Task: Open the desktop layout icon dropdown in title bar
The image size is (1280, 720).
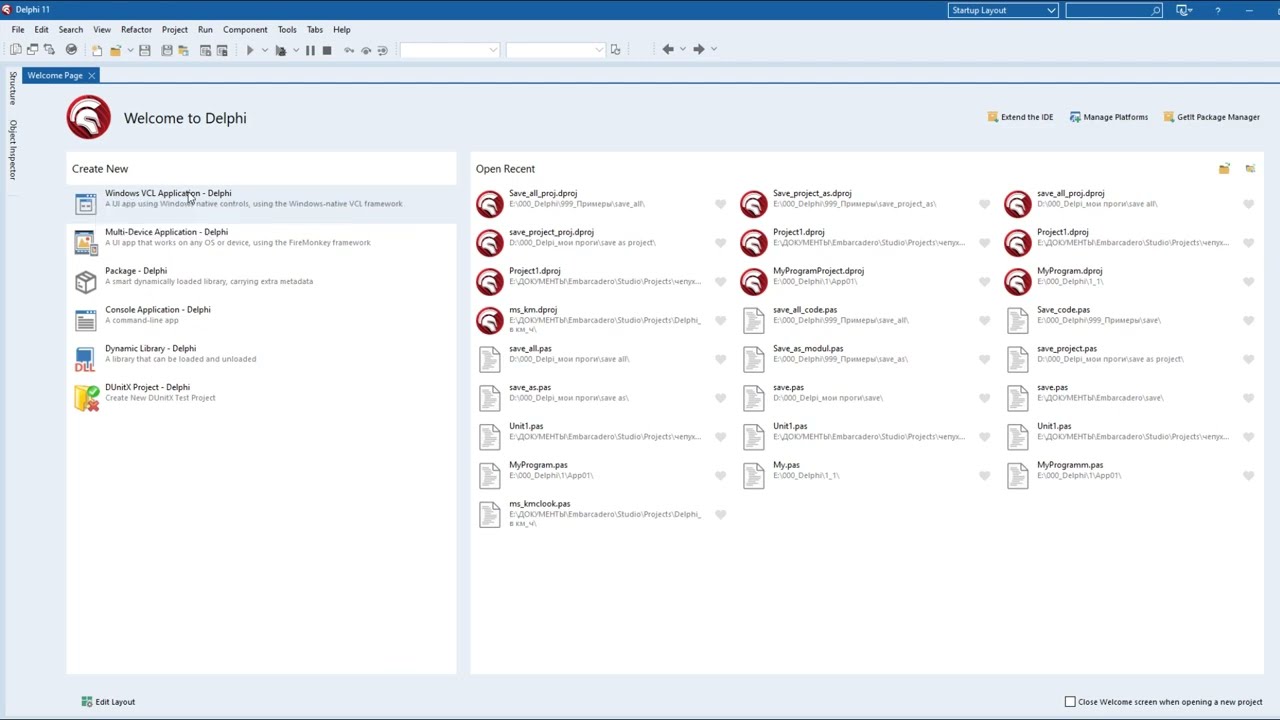Action: pos(1185,10)
